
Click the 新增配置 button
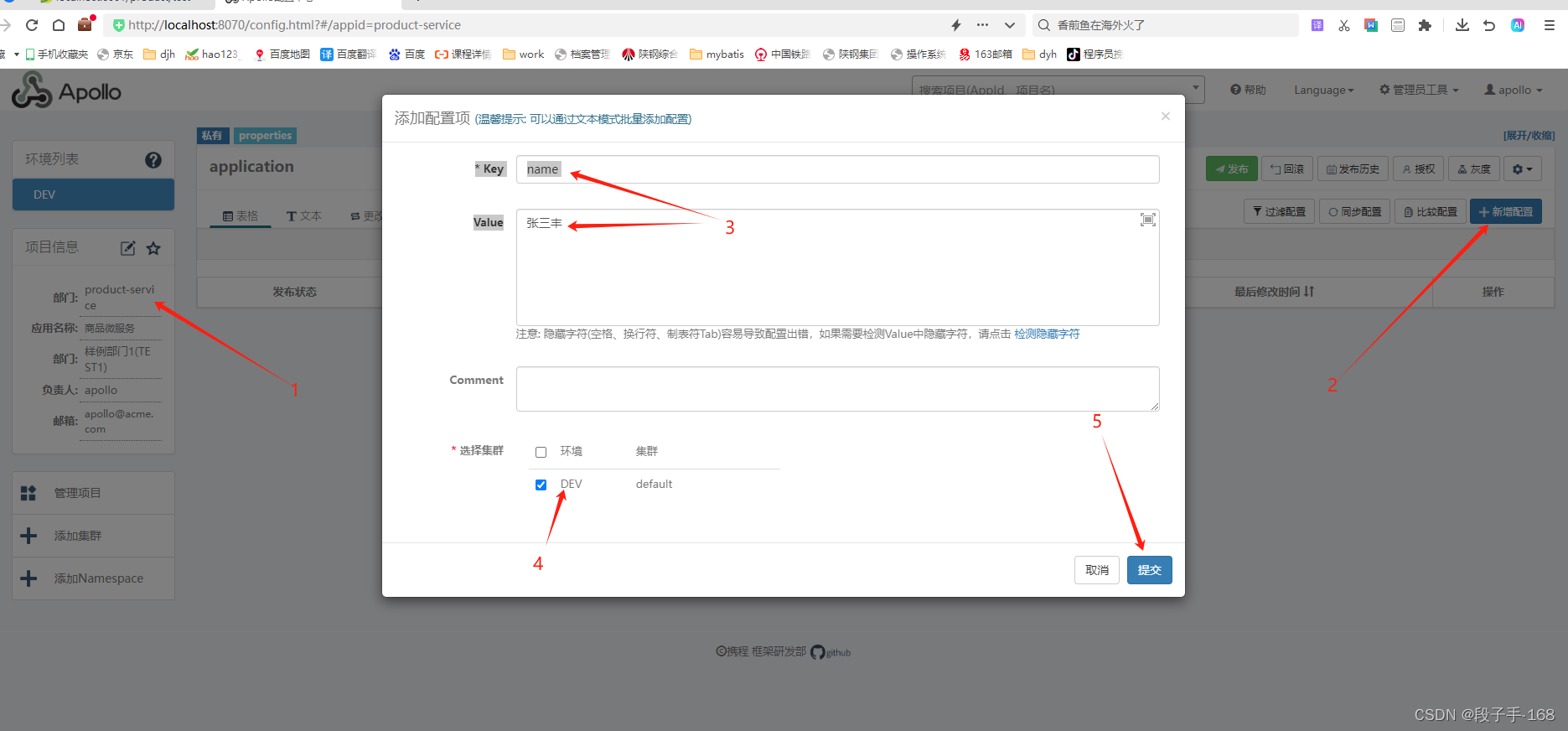coord(1506,211)
